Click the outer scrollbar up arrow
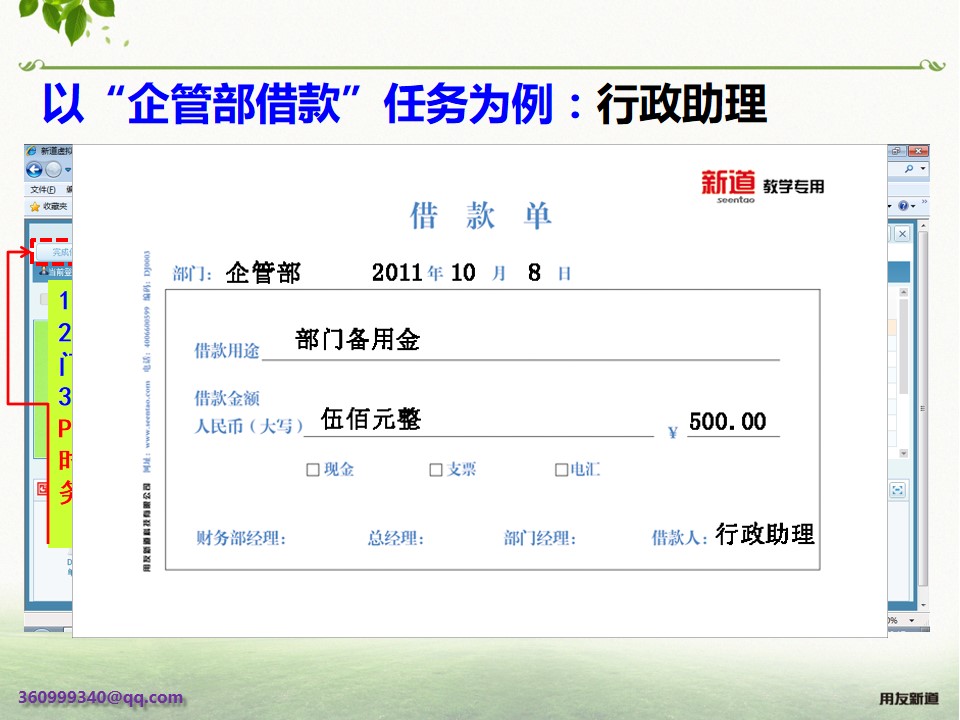Image resolution: width=960 pixels, height=720 pixels. pos(923,226)
